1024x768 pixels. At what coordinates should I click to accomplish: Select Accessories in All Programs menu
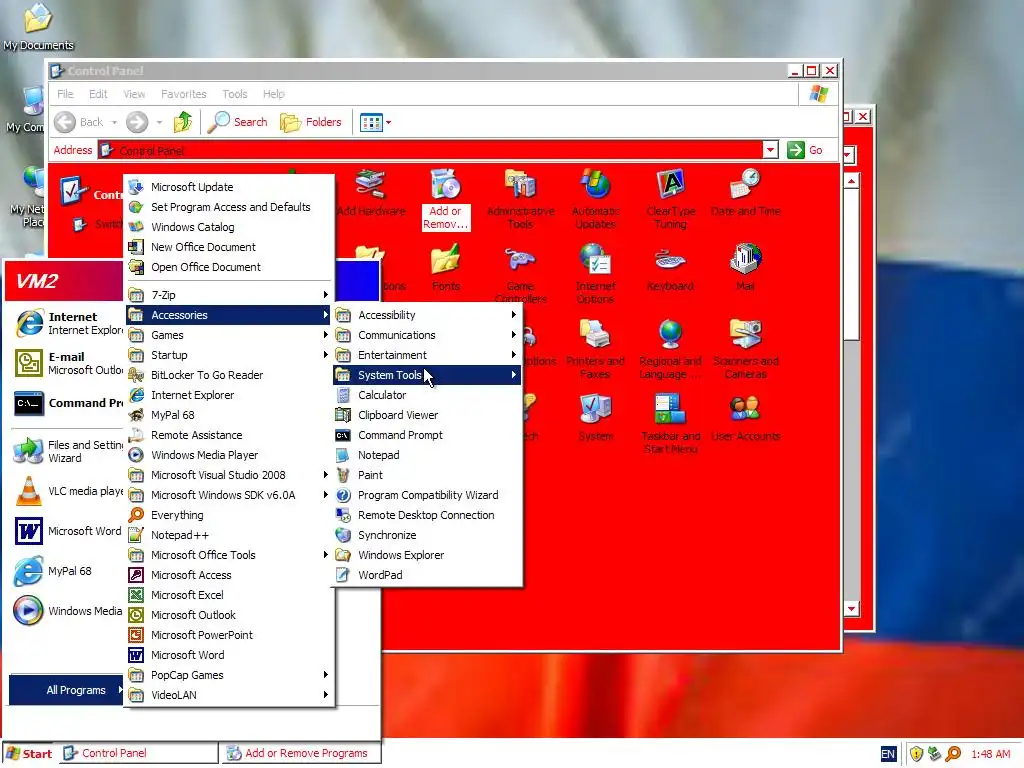[x=229, y=315]
